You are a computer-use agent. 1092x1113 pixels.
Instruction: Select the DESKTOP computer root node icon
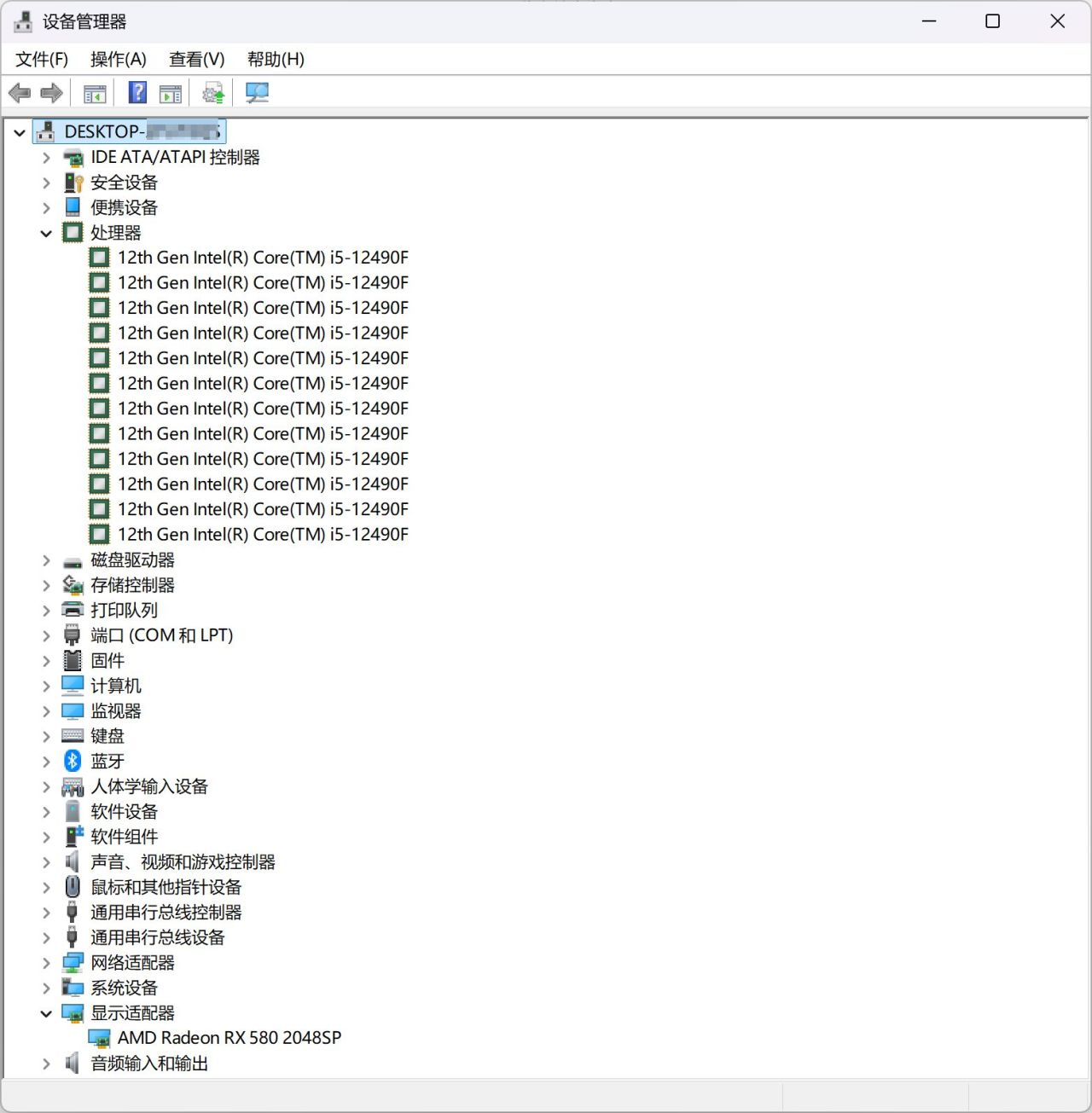click(x=46, y=131)
